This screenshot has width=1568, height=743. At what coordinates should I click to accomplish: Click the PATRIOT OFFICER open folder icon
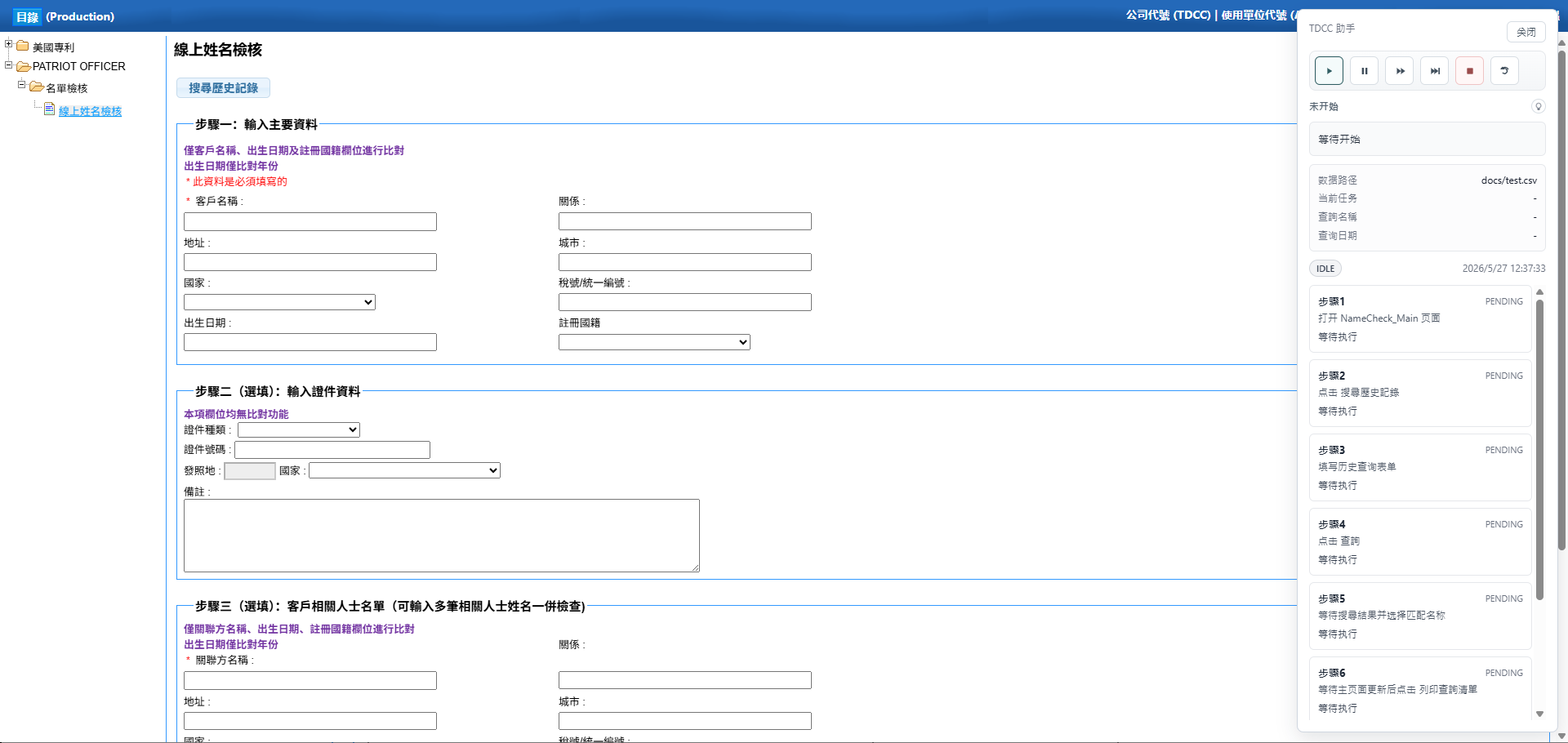point(24,66)
